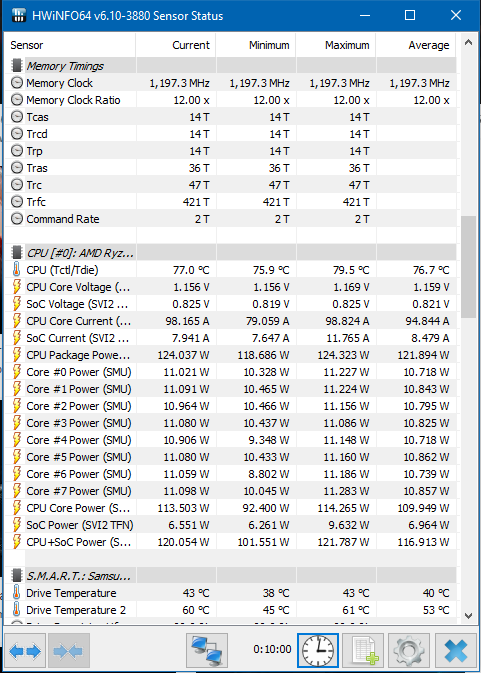Screen dimensions: 481x673
Task: Click the Minimum column header
Action: pyautogui.click(x=256, y=45)
